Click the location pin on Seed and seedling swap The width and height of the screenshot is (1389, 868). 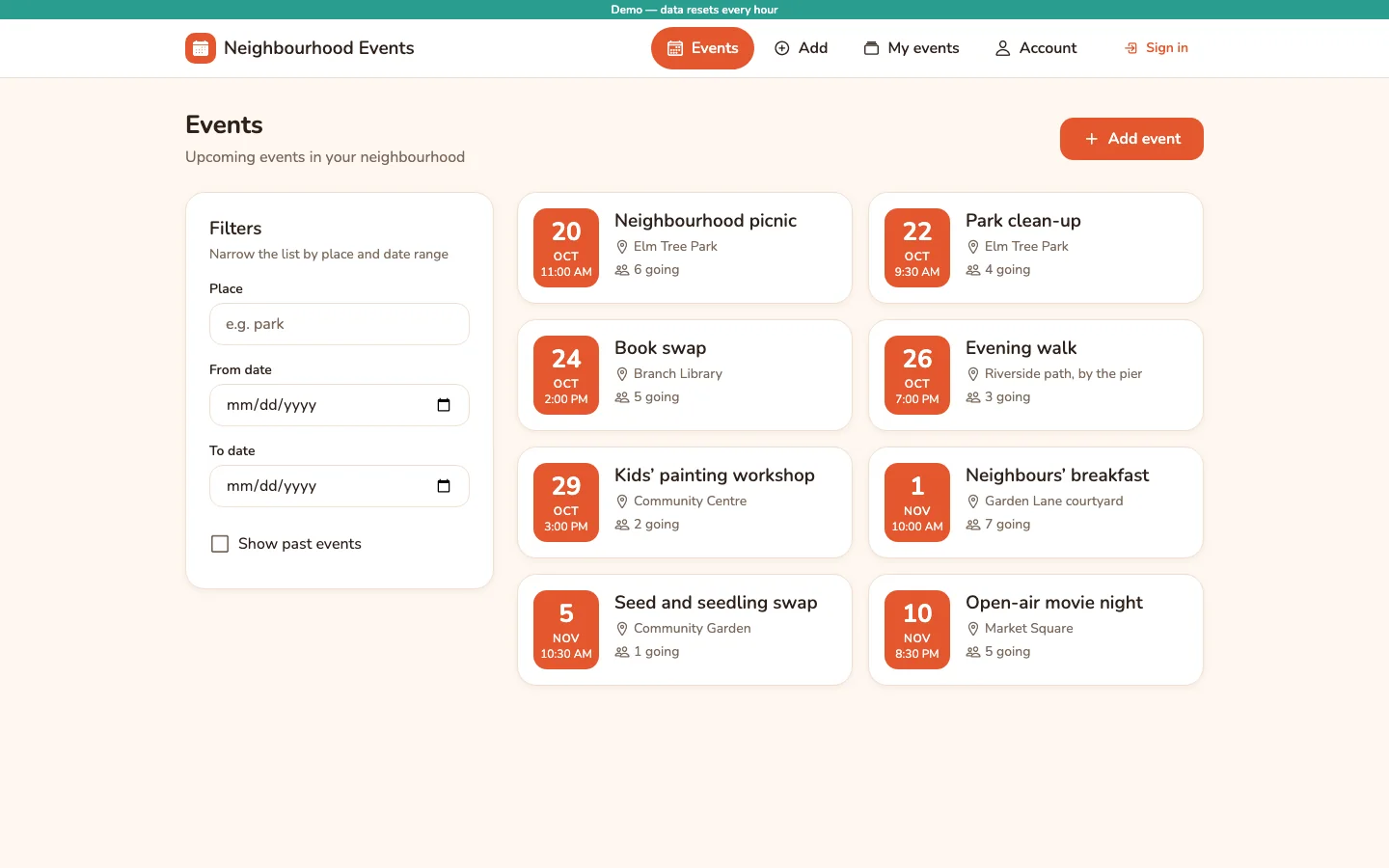point(622,629)
